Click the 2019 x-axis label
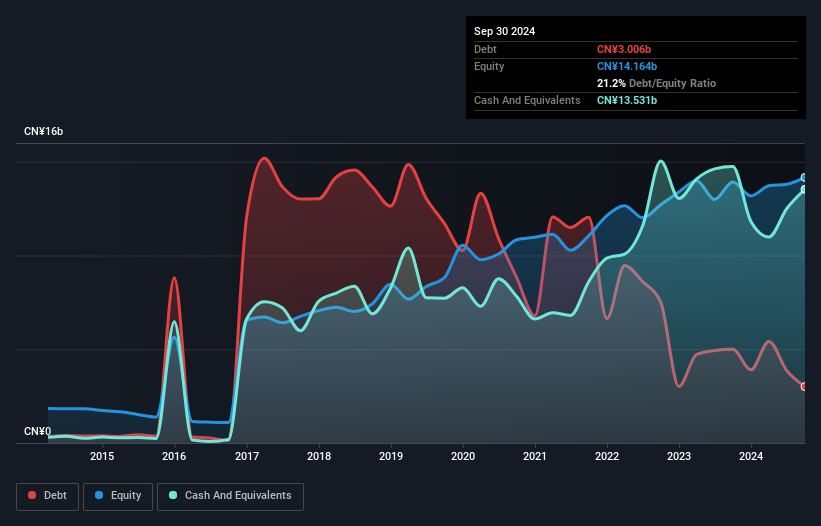Viewport: 821px width, 526px height. 391,456
